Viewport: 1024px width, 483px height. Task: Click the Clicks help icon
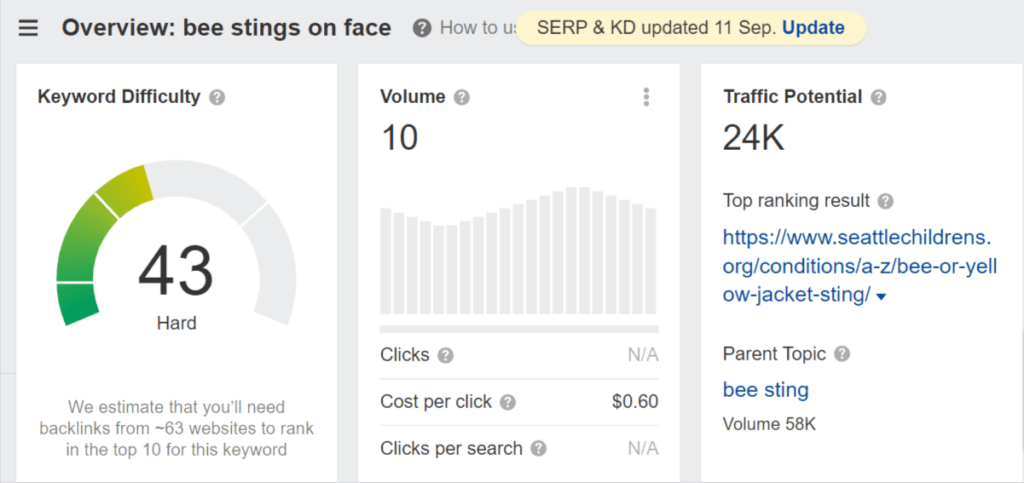(x=445, y=356)
